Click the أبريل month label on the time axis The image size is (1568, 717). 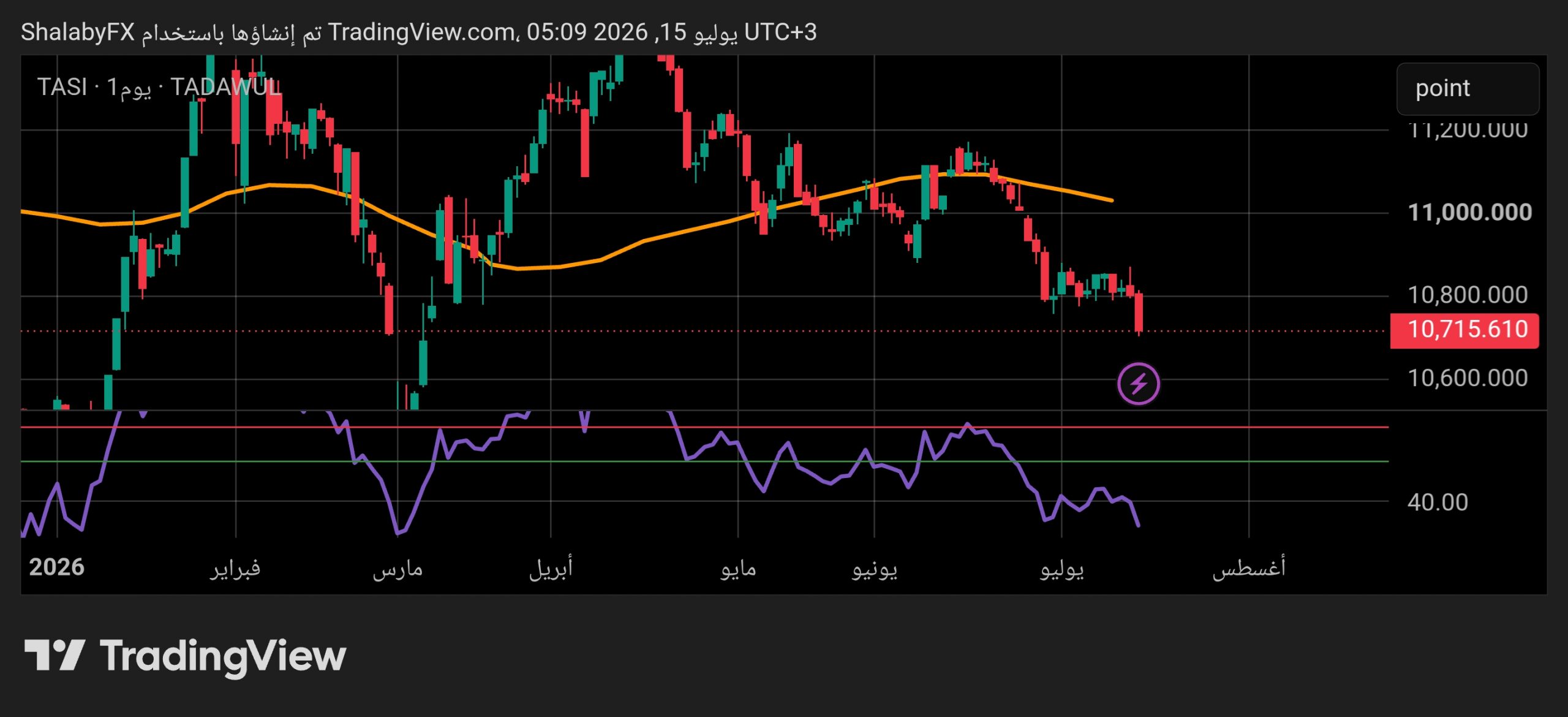click(551, 569)
